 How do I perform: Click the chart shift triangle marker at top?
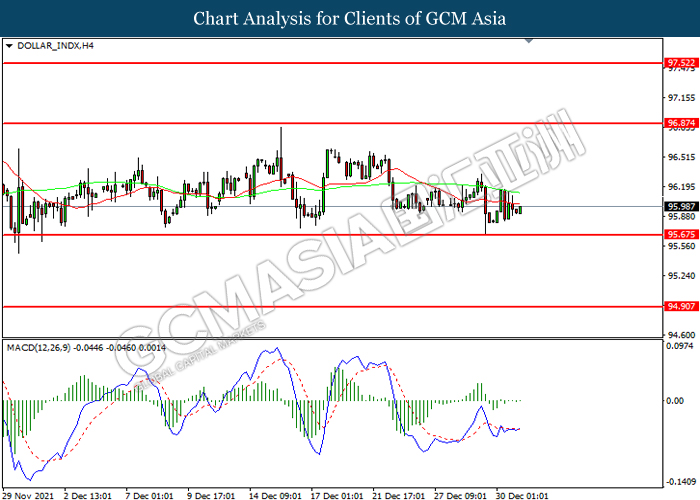point(529,41)
